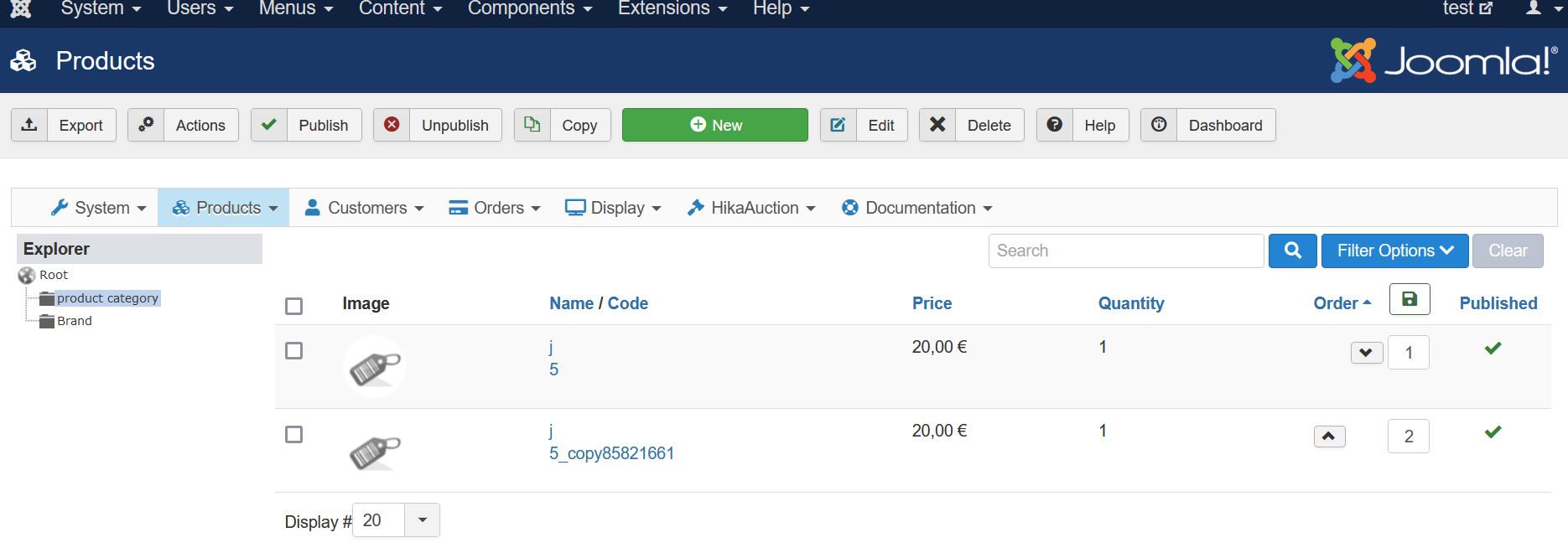Check the select-all checkbox in header
The height and width of the screenshot is (553, 1568).
[x=293, y=306]
